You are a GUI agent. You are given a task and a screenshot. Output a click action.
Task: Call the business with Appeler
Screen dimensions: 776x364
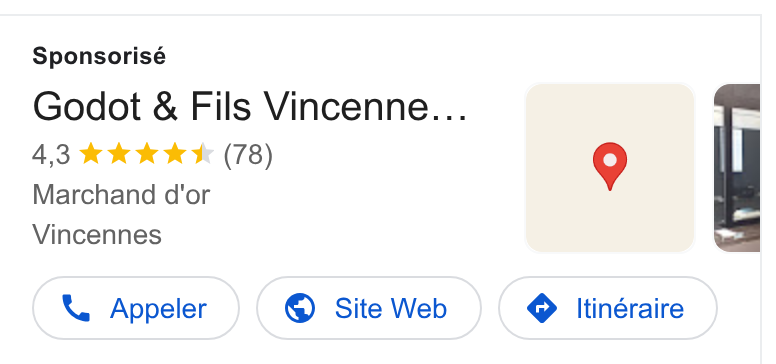point(136,308)
